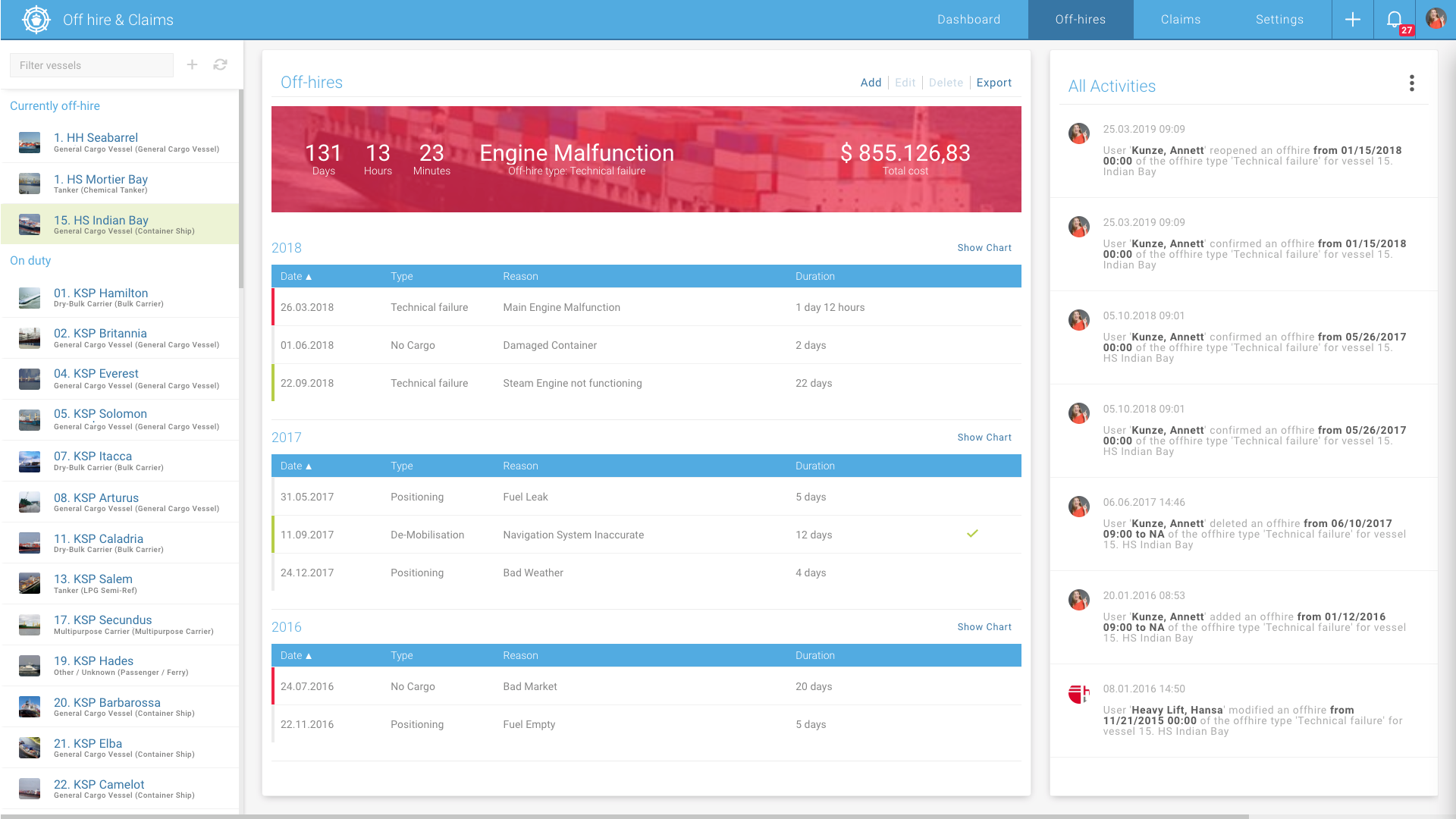Switch to the Claims tab
The image size is (1456, 819).
(1180, 20)
